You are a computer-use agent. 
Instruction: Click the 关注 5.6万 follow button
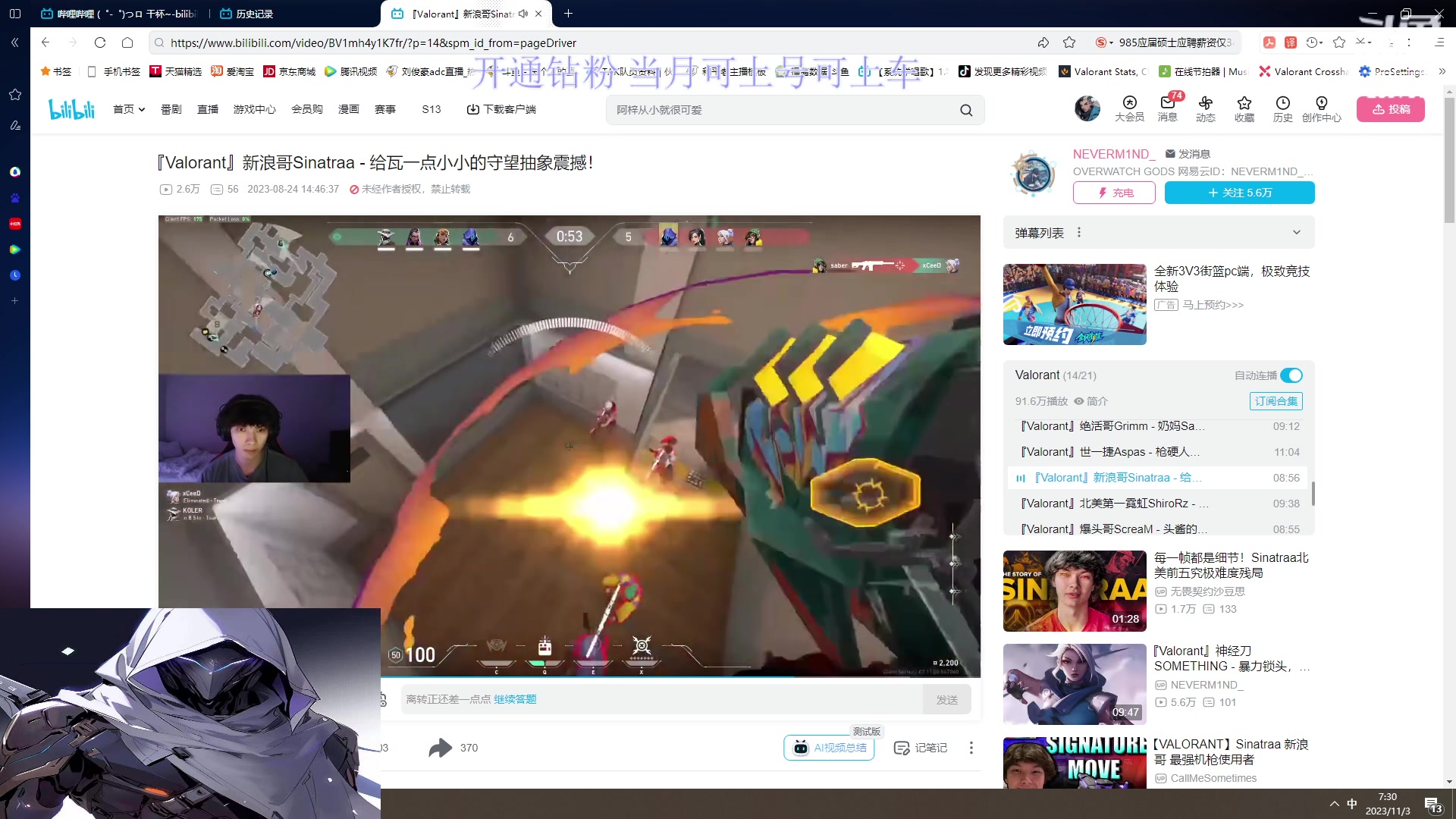point(1239,193)
